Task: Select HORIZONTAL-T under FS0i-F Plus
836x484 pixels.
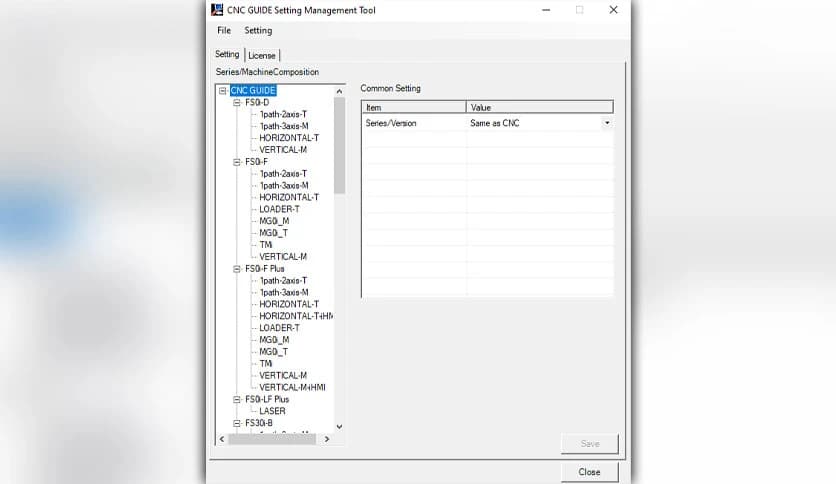Action: [x=289, y=304]
